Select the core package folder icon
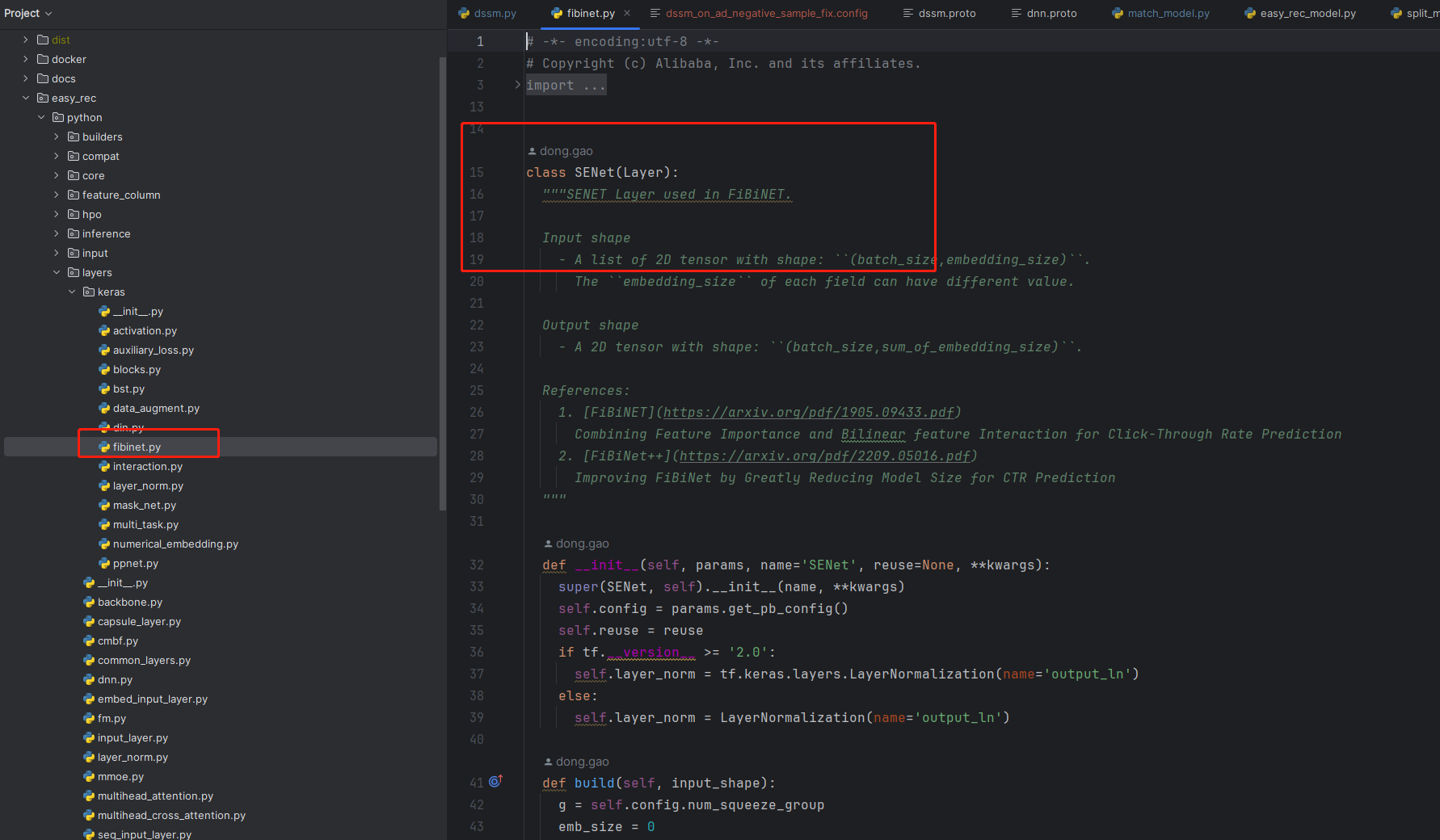 [x=74, y=175]
